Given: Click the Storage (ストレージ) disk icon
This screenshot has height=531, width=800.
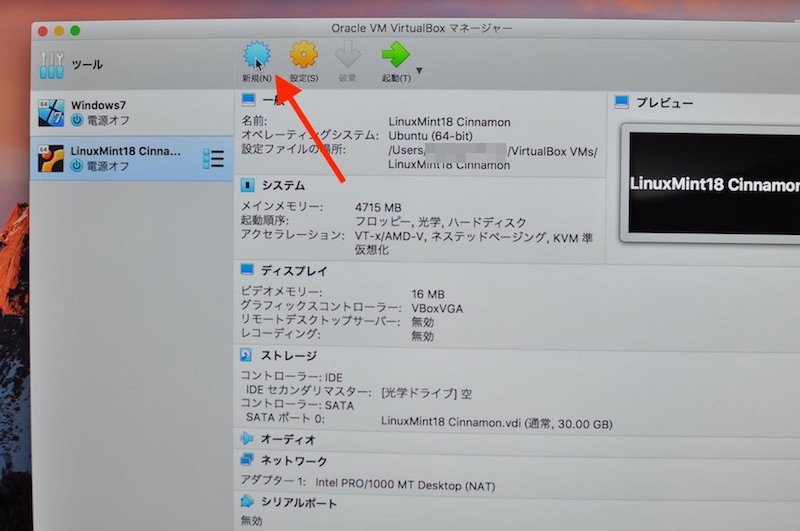Looking at the screenshot, I should click(246, 355).
